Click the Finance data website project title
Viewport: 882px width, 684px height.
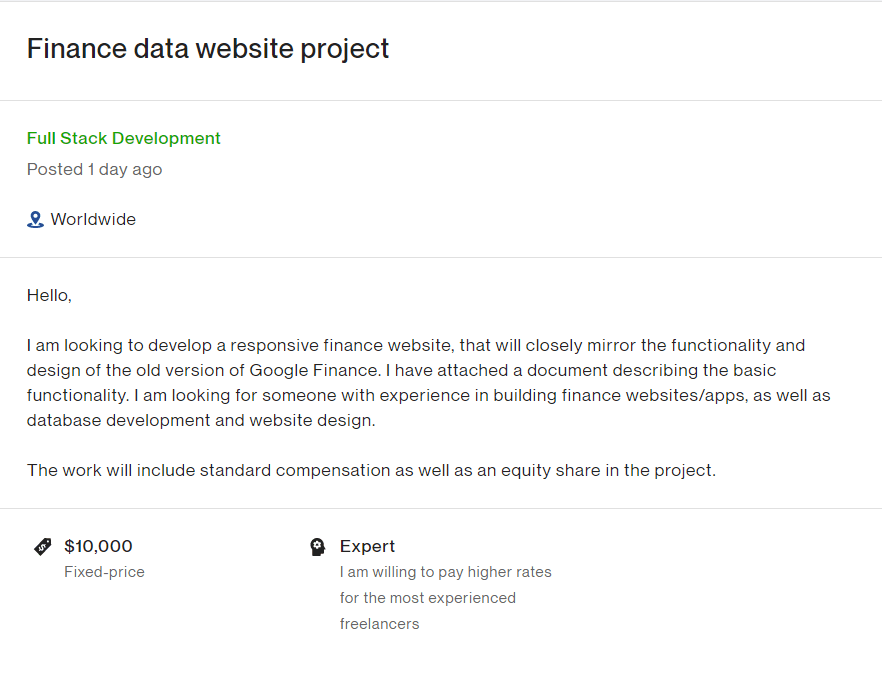(x=208, y=49)
